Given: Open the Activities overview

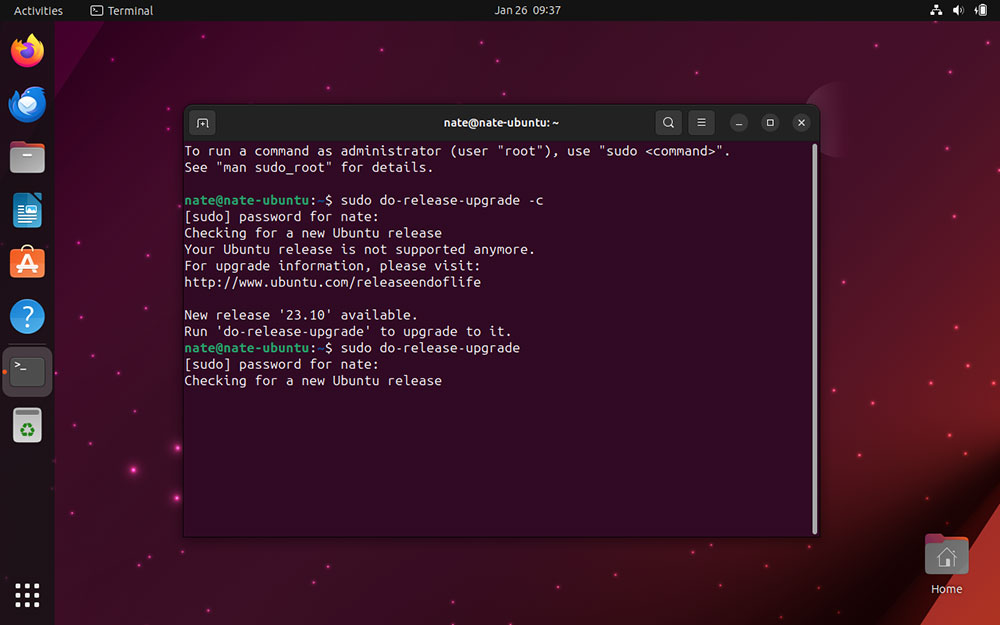Looking at the screenshot, I should 37,10.
